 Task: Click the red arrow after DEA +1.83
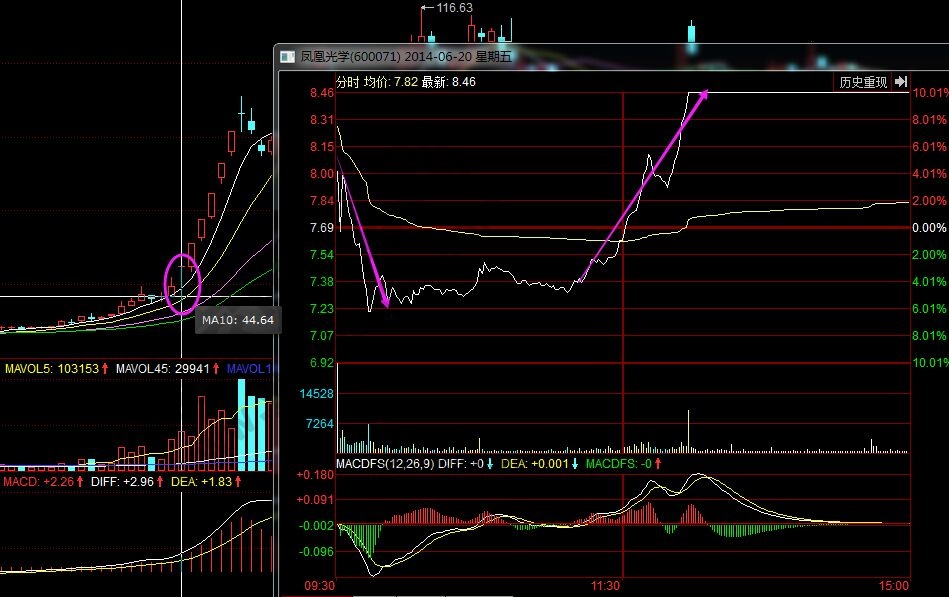241,482
